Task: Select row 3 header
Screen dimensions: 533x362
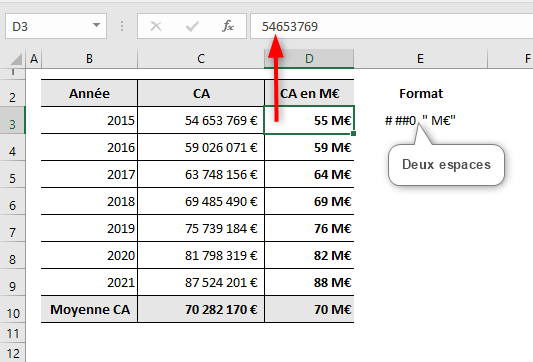Action: tap(13, 120)
